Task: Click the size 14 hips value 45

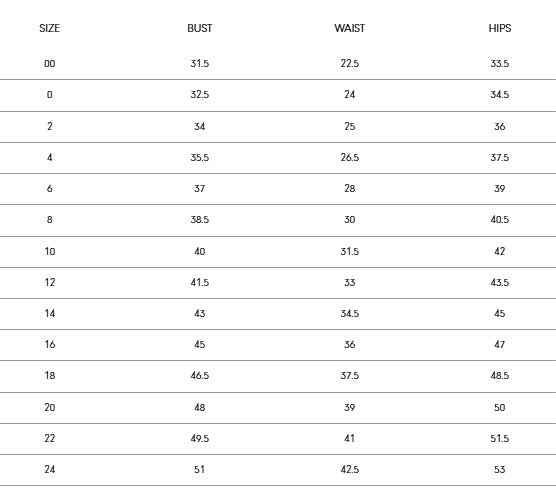Action: [x=500, y=314]
